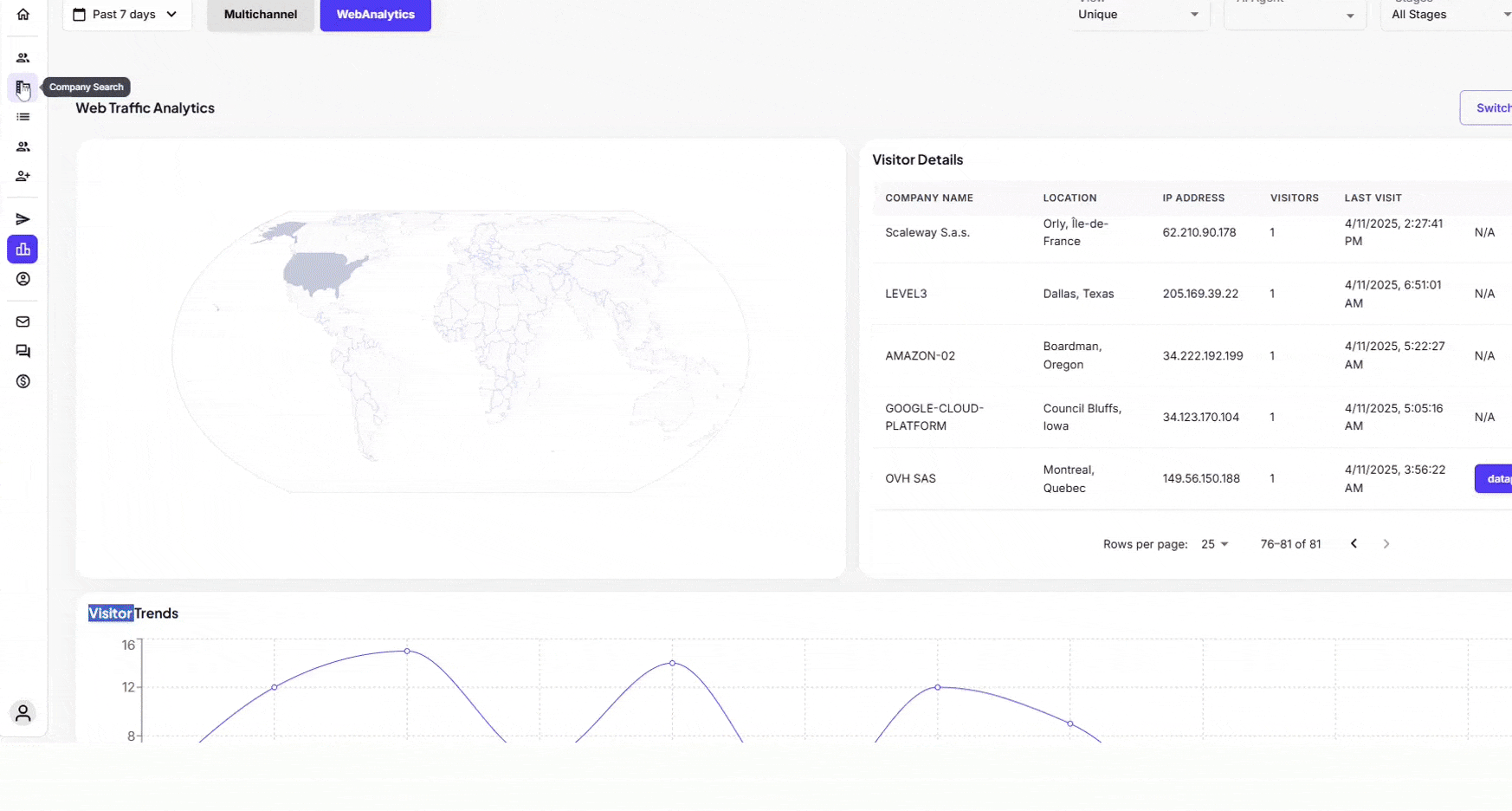
Task: Switch to the Multichannel tab
Action: (x=261, y=15)
